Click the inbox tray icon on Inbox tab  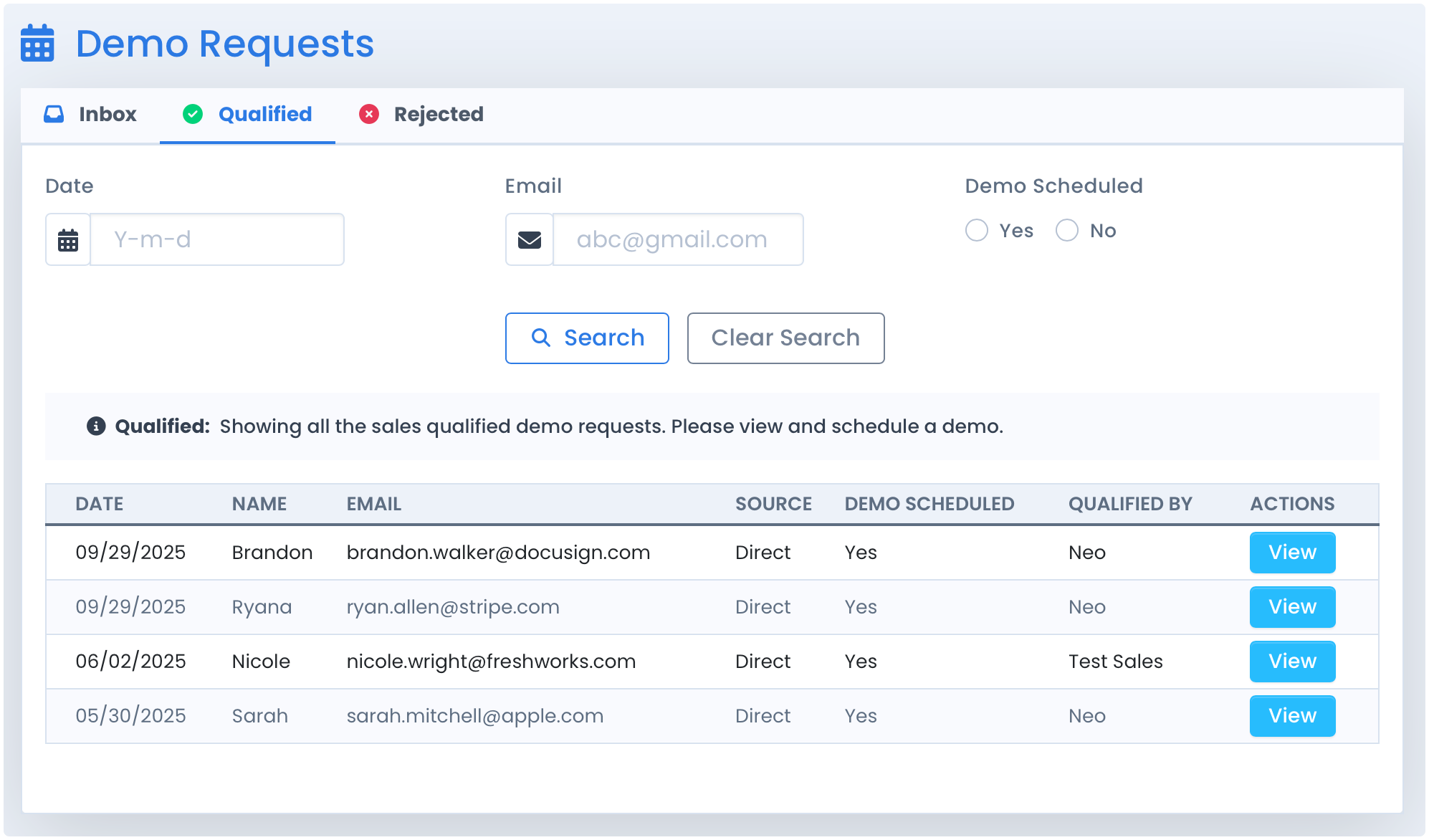point(53,114)
